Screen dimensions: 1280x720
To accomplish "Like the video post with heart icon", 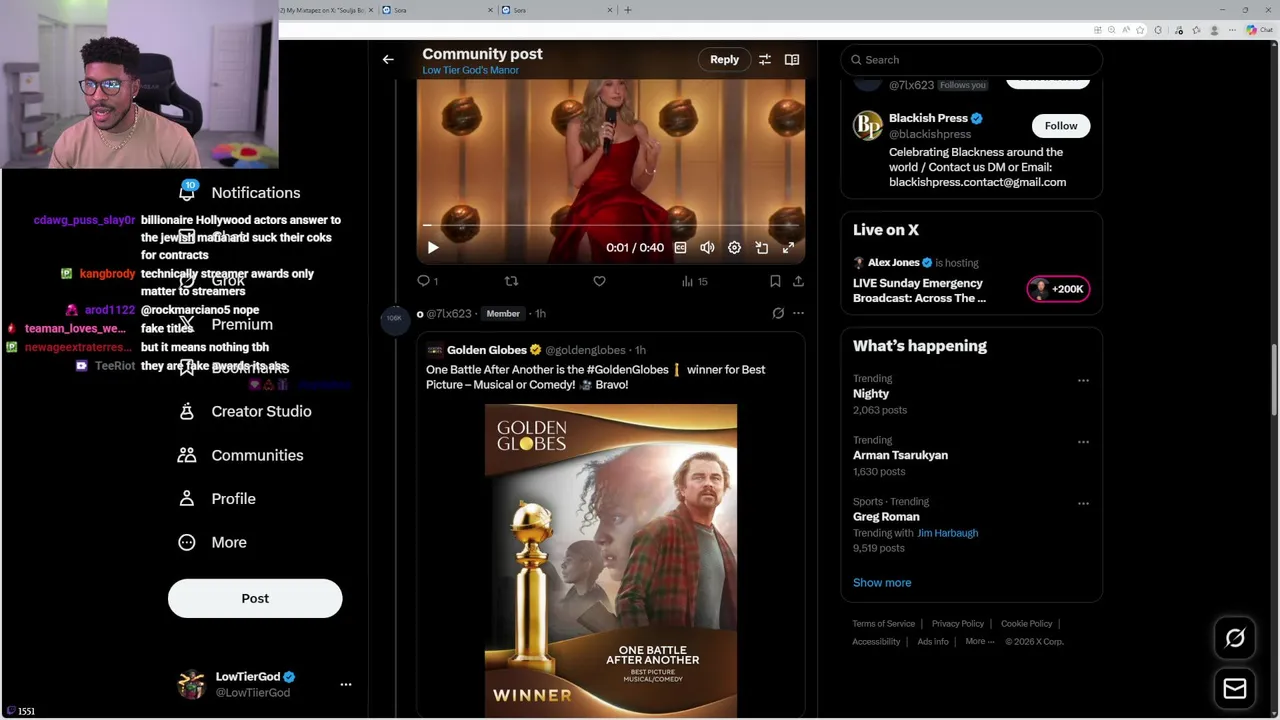I will click(x=599, y=282).
